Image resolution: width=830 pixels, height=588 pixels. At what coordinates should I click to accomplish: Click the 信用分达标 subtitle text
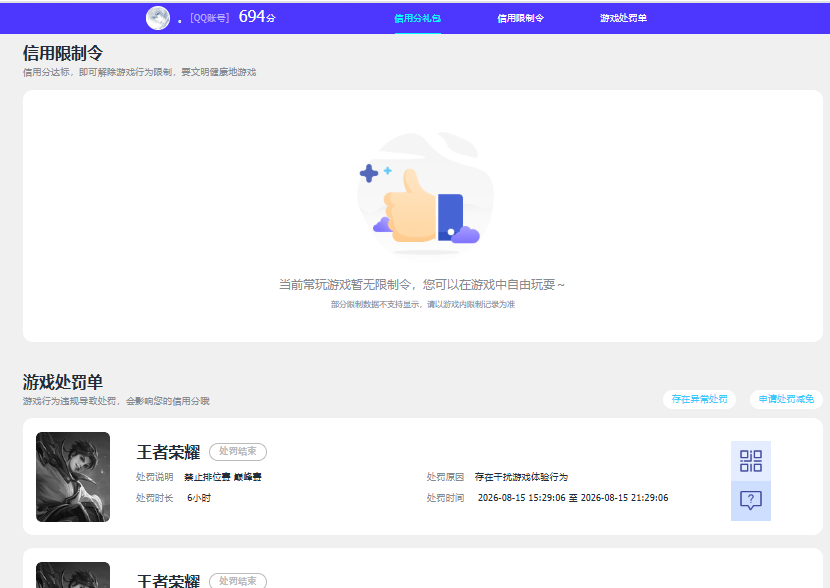point(139,72)
